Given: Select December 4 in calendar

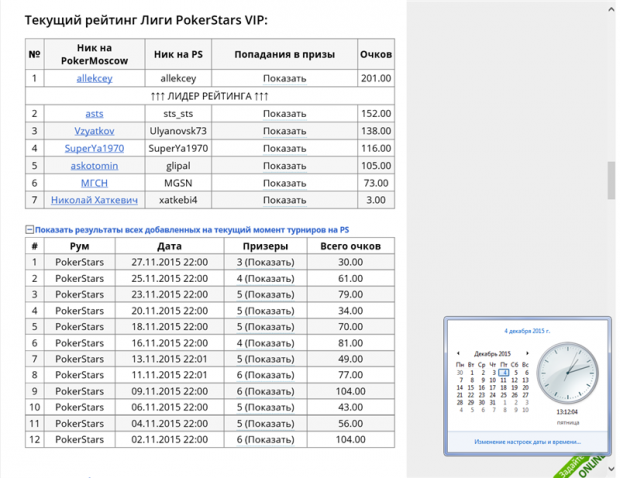Looking at the screenshot, I should pyautogui.click(x=504, y=372).
